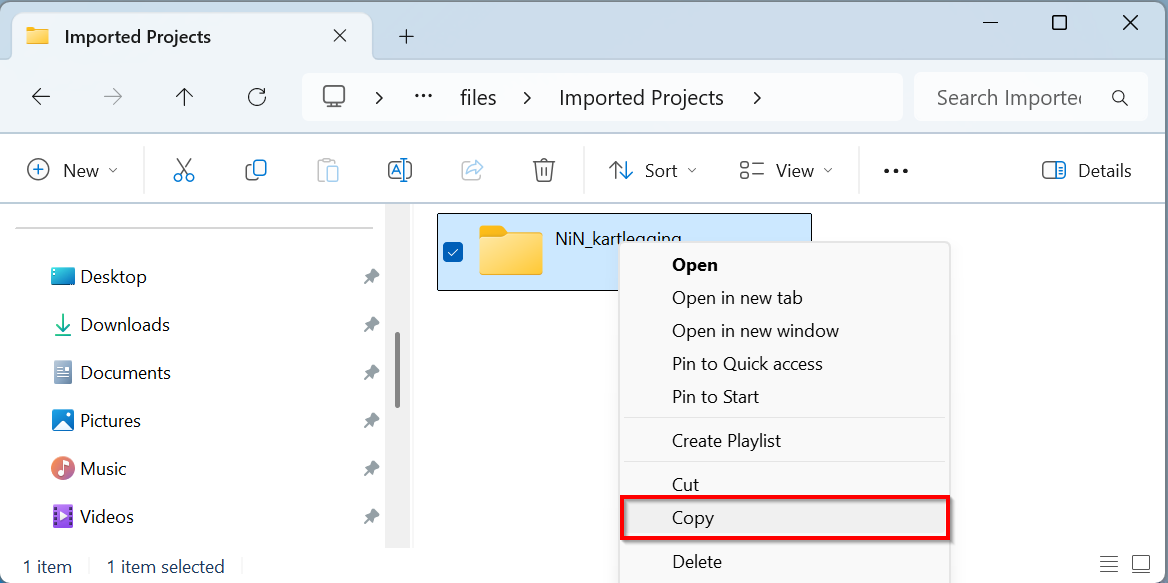Expand the New dropdown
1168x583 pixels.
click(x=72, y=171)
